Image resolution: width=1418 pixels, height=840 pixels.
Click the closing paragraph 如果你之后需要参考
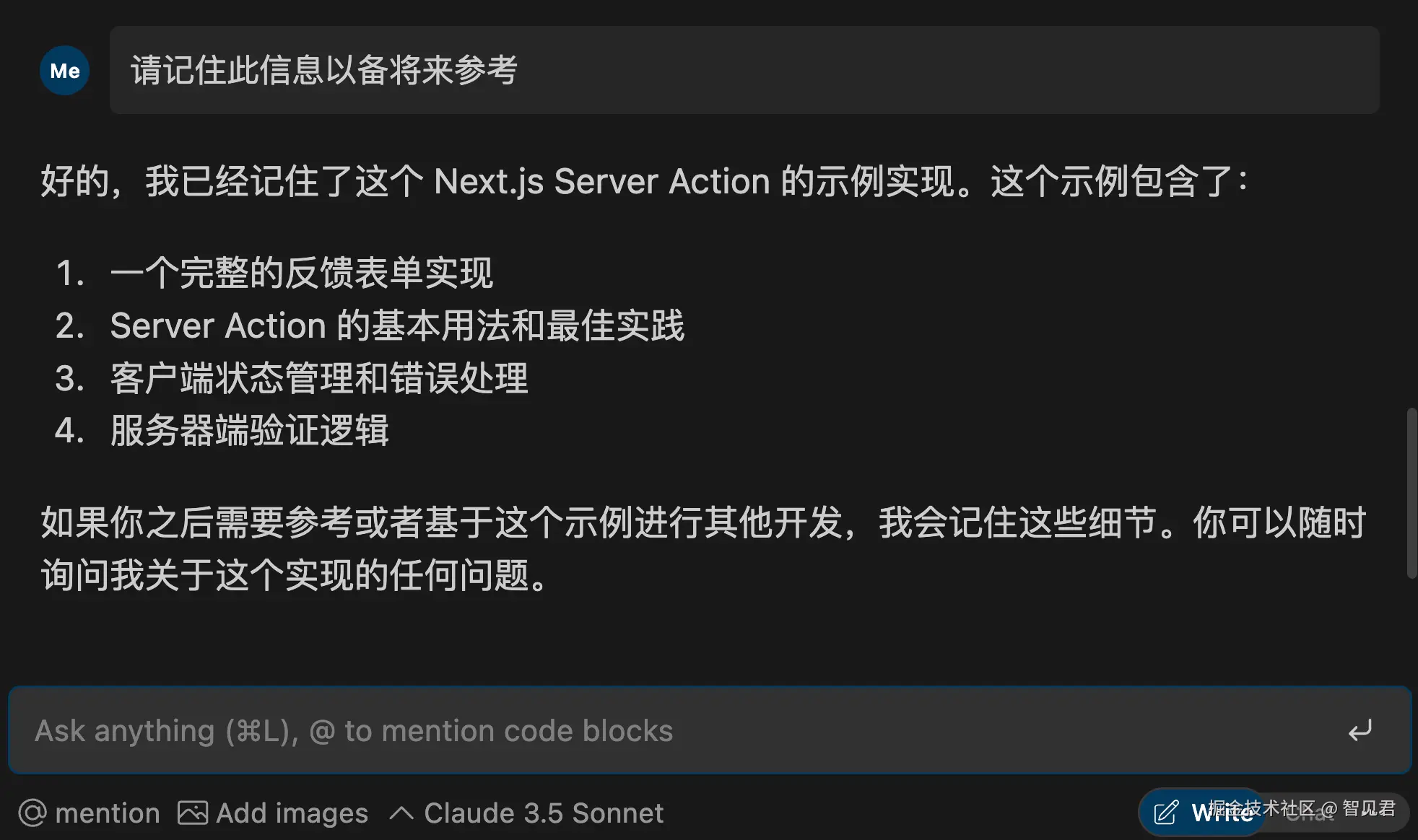point(702,548)
